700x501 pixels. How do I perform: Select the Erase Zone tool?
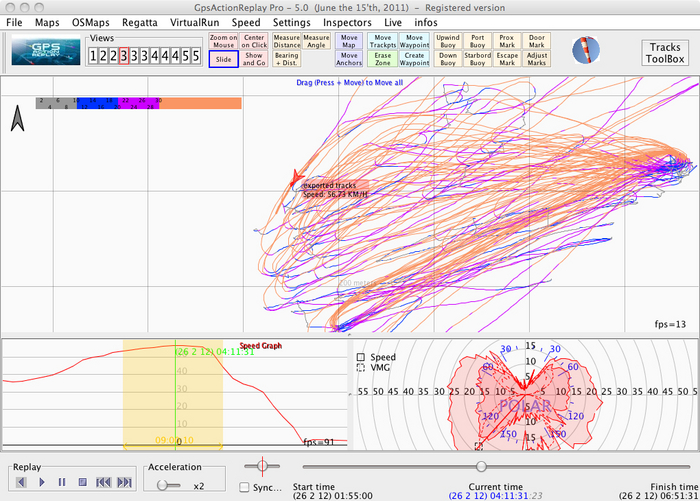click(383, 59)
